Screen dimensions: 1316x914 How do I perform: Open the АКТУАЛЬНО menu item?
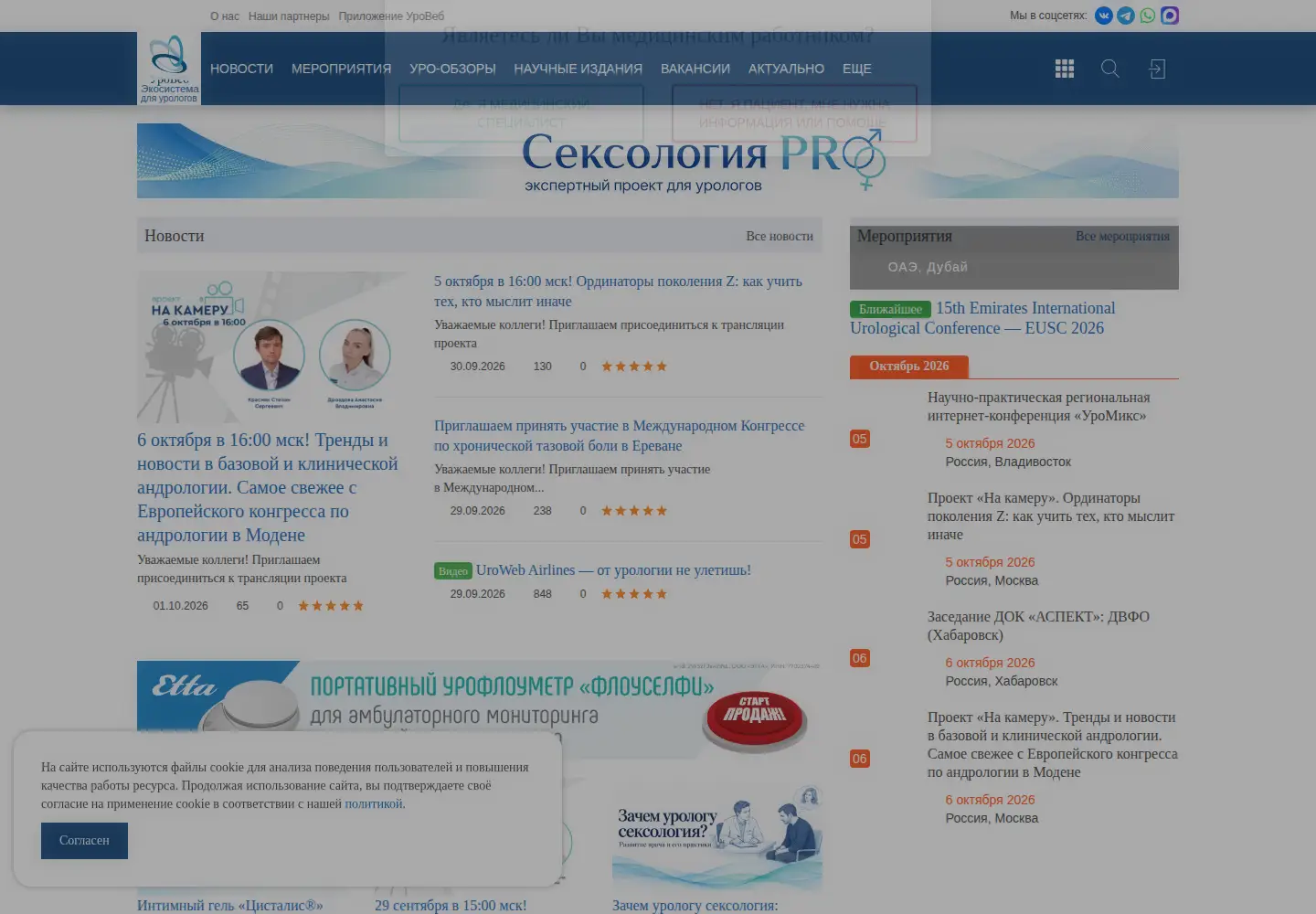click(x=786, y=69)
